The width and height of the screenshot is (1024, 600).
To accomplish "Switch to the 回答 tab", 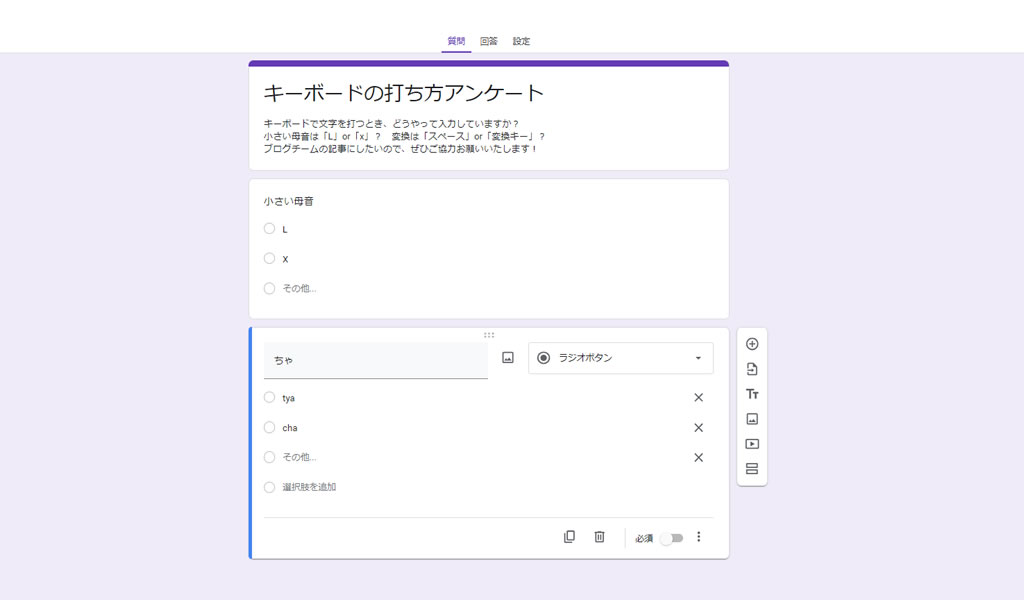I will (x=489, y=42).
